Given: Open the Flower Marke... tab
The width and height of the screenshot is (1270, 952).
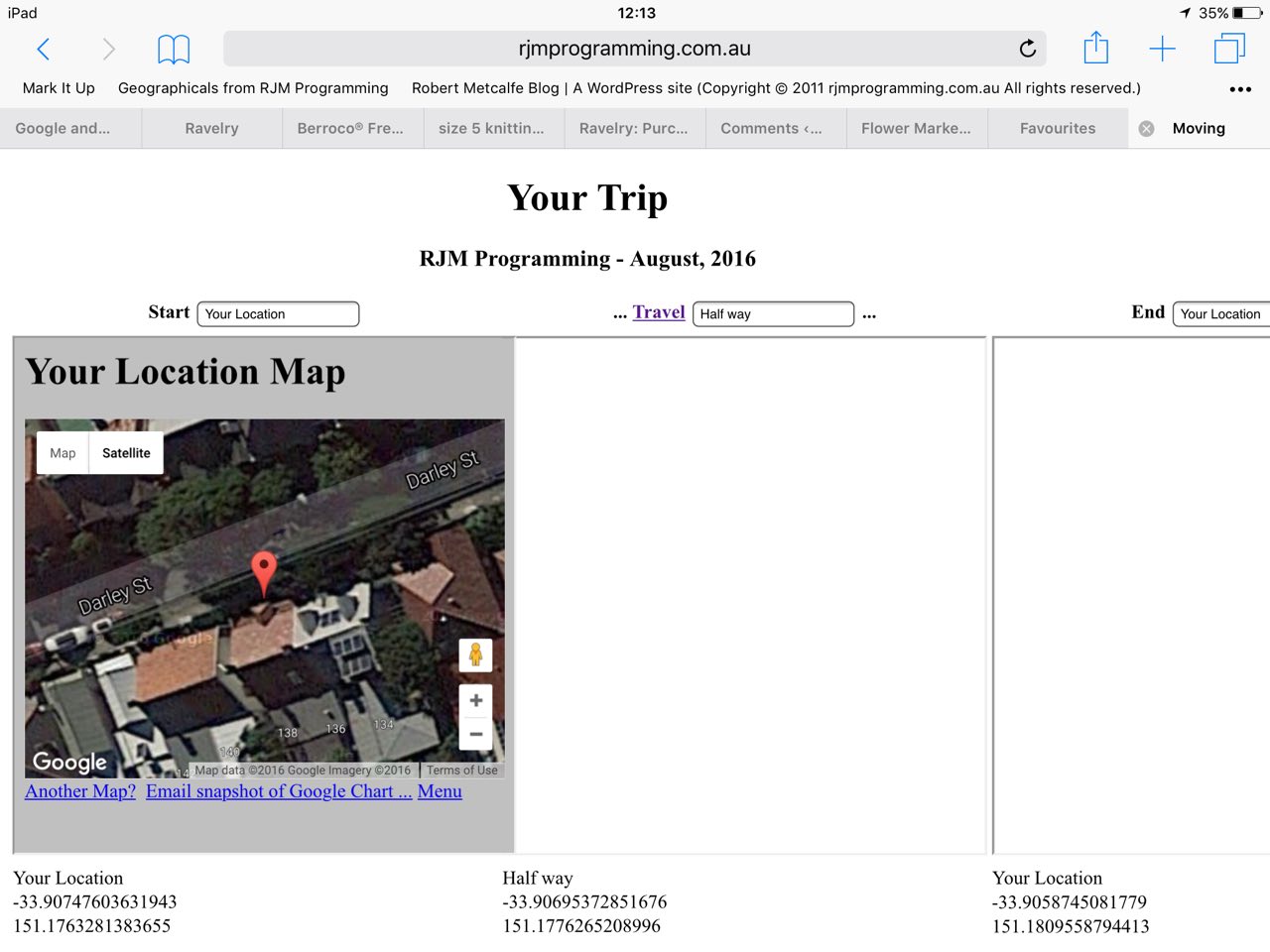Looking at the screenshot, I should pyautogui.click(x=916, y=129).
